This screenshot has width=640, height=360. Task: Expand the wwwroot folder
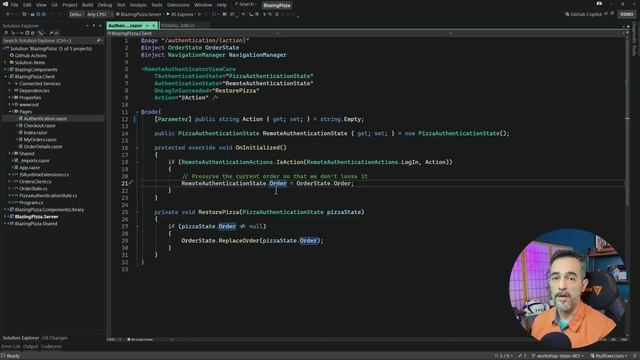click(x=10, y=104)
